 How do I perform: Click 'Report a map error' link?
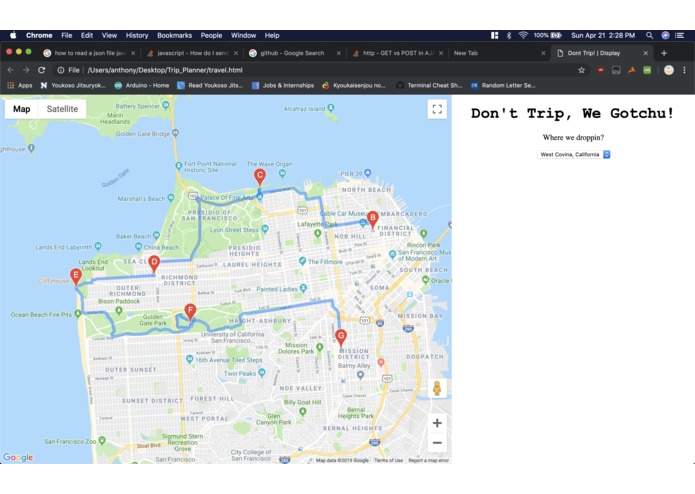429,460
